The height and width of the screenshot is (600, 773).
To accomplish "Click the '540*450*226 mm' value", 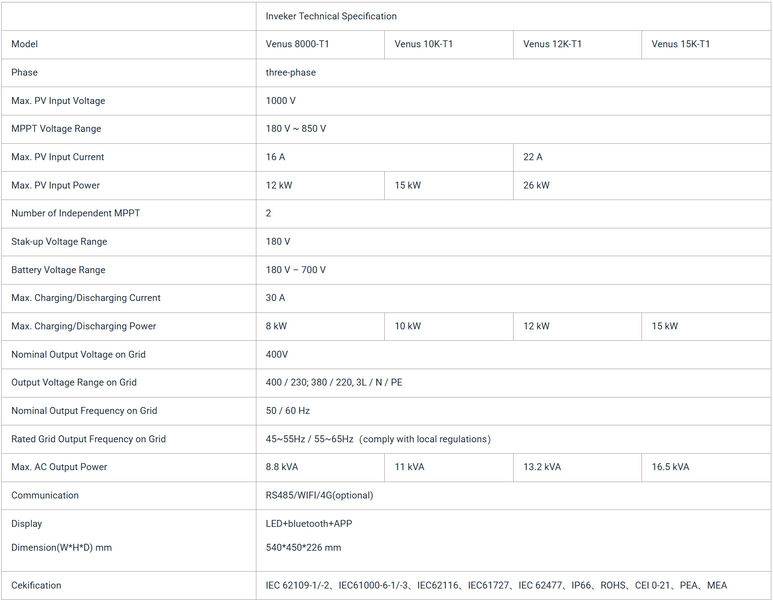I will coord(303,547).
